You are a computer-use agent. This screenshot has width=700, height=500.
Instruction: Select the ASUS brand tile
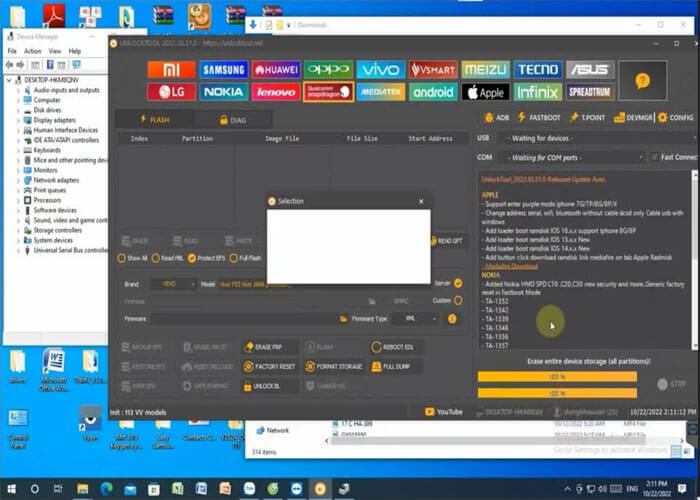[x=590, y=70]
